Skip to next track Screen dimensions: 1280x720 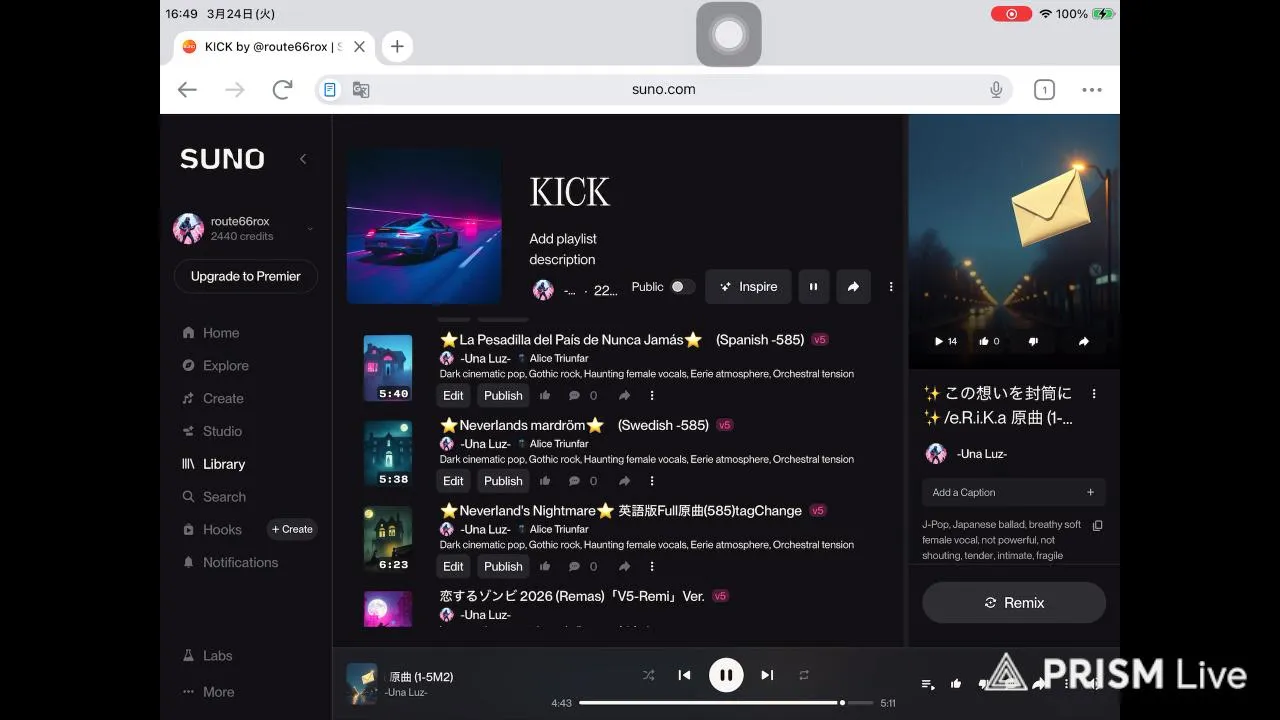(x=767, y=675)
